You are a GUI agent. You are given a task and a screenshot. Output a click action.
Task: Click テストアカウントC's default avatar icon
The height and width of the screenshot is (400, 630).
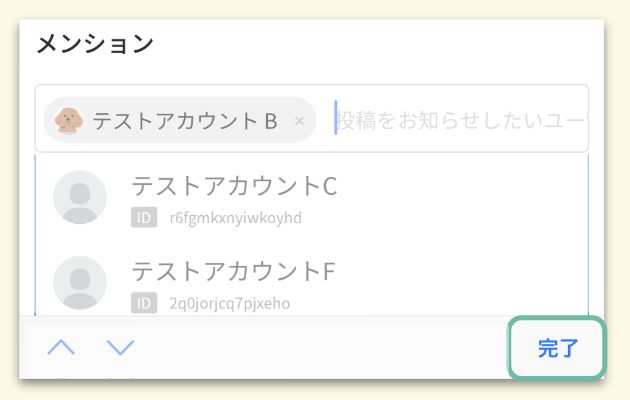click(x=80, y=197)
